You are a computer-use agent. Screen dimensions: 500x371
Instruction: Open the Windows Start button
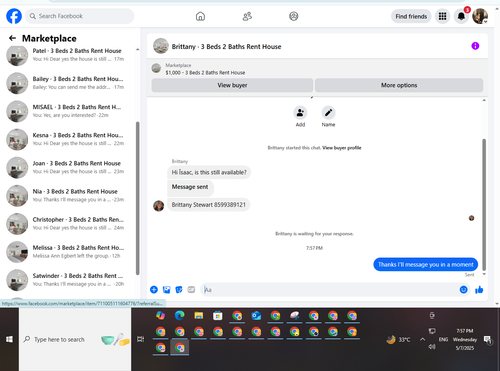click(x=9, y=339)
